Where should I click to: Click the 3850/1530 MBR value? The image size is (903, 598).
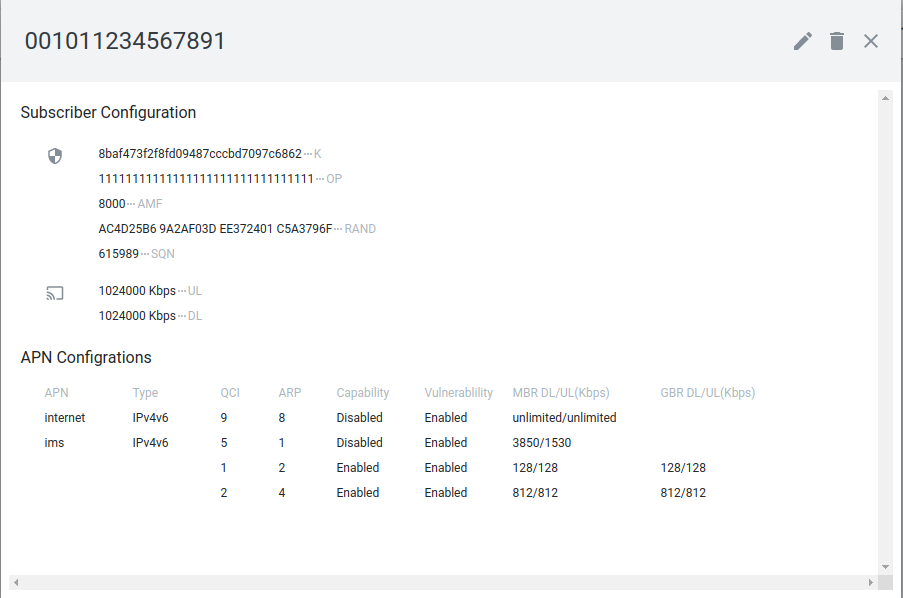click(542, 442)
